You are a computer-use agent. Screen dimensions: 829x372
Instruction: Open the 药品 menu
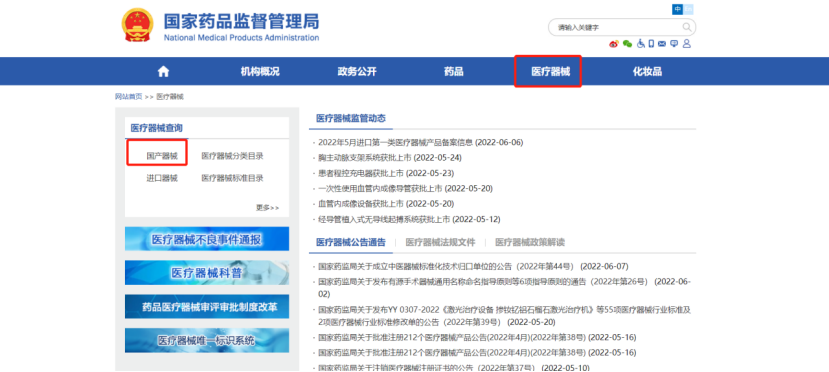(x=454, y=72)
